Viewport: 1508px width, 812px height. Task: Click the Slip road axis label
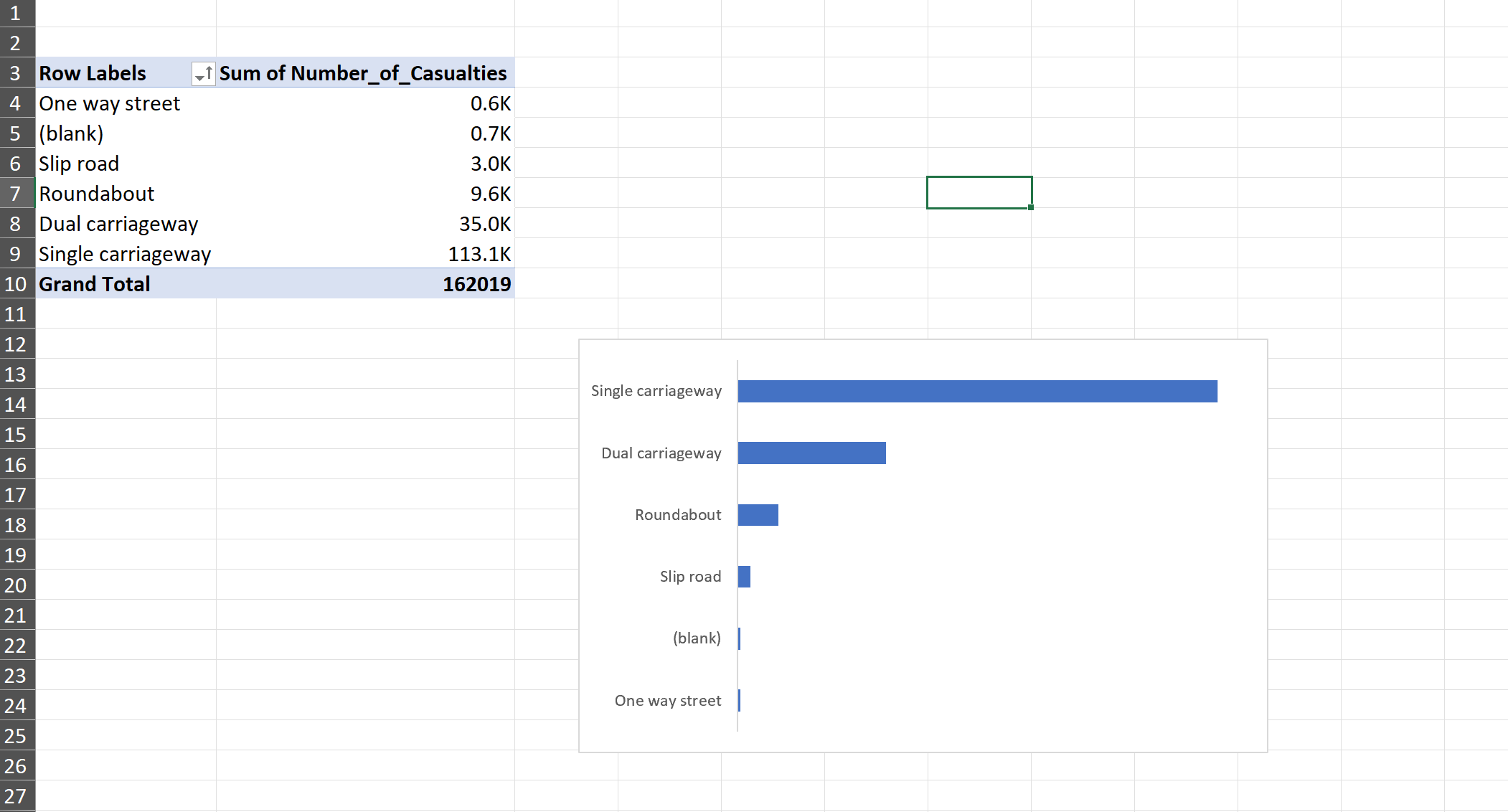690,576
